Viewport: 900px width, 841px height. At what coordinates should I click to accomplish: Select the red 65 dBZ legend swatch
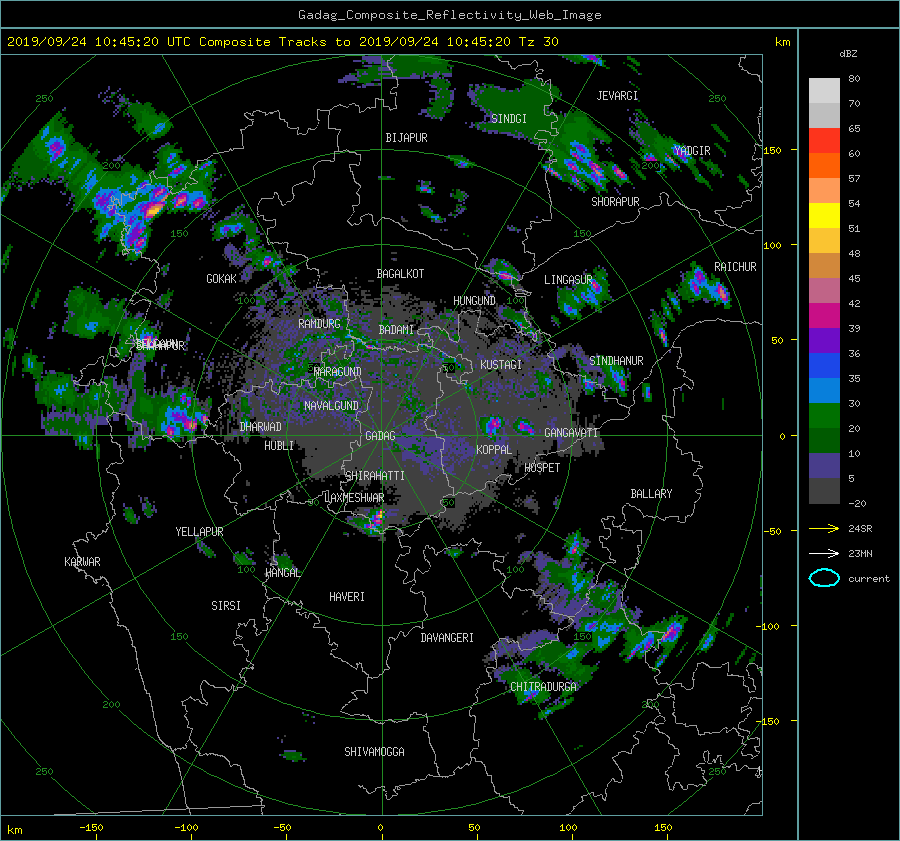(824, 141)
